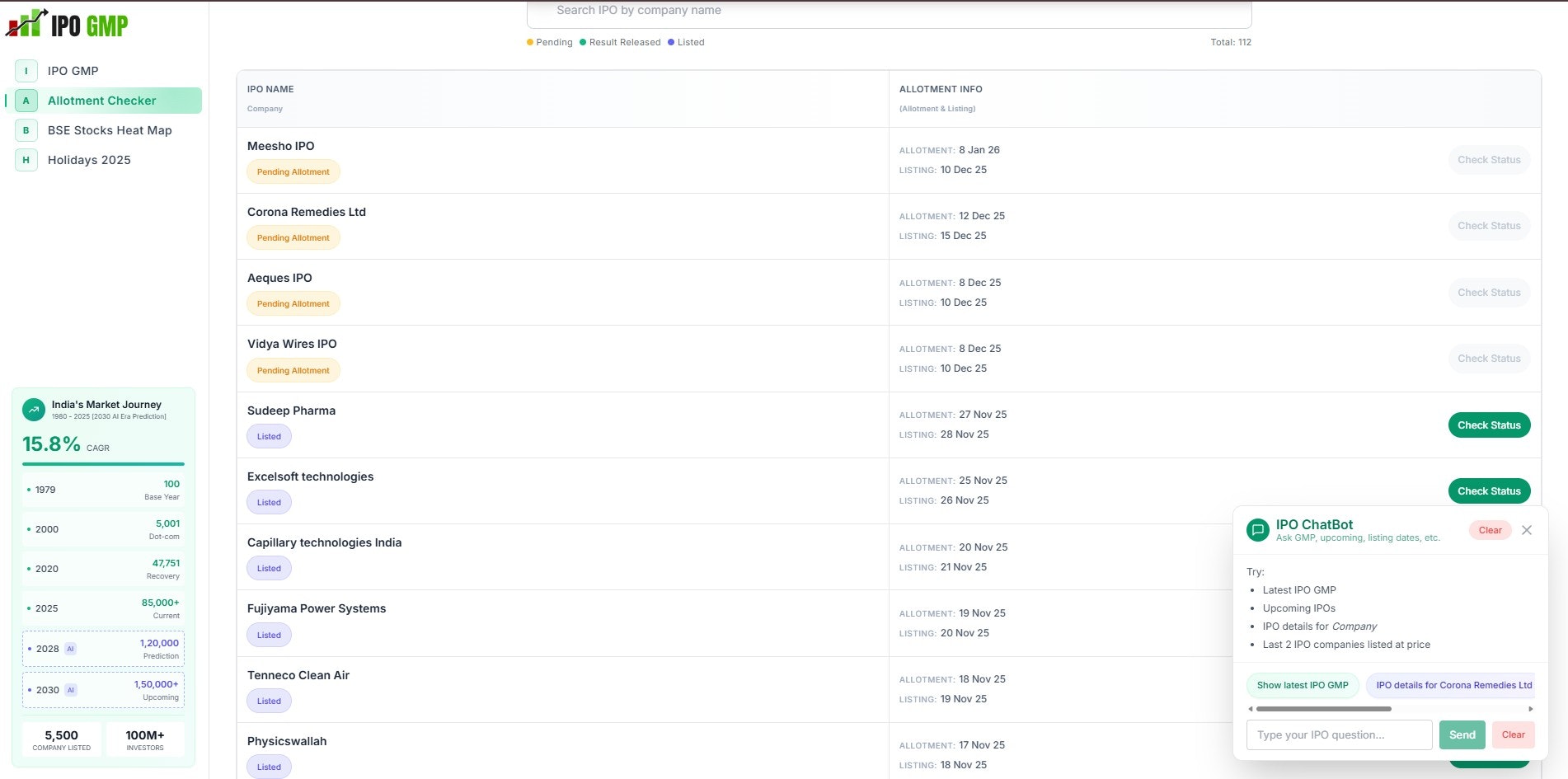Select the 'I' icon beside IPO GMP
The width and height of the screenshot is (1568, 779).
(26, 71)
